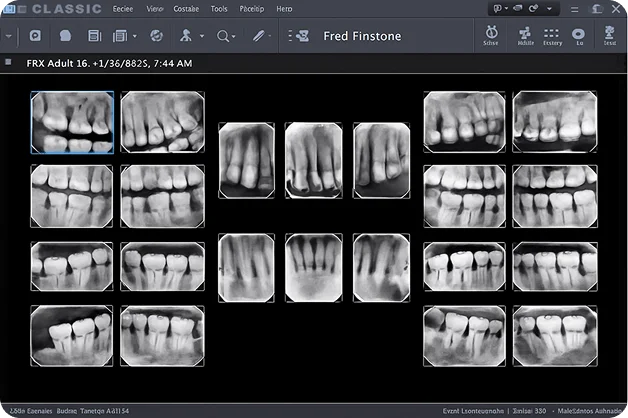The image size is (628, 418).
Task: Click the status bar entry ending in 330
Action: (x=529, y=411)
